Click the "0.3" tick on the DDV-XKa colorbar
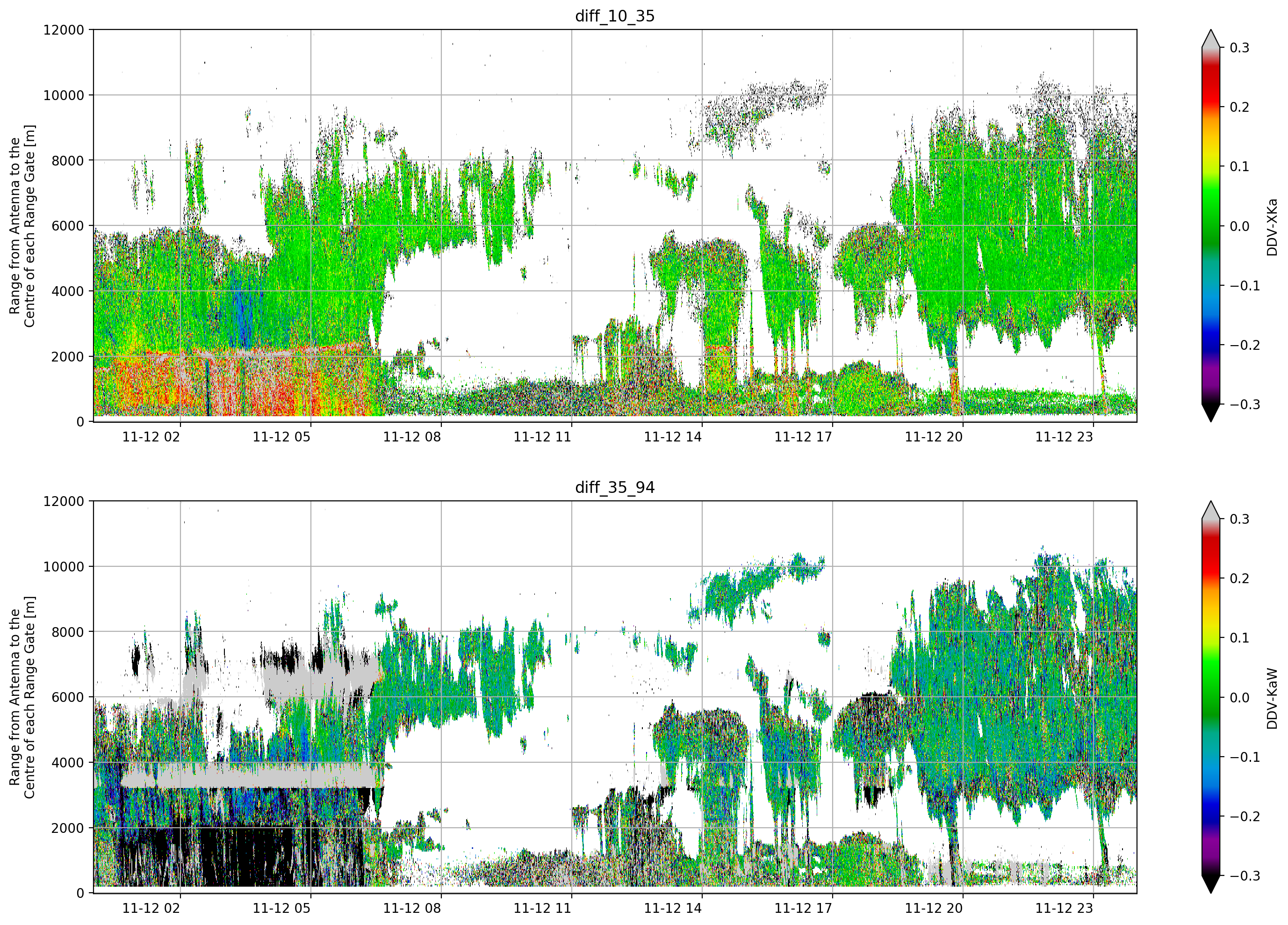This screenshot has height=925, width=1288. 1239,48
